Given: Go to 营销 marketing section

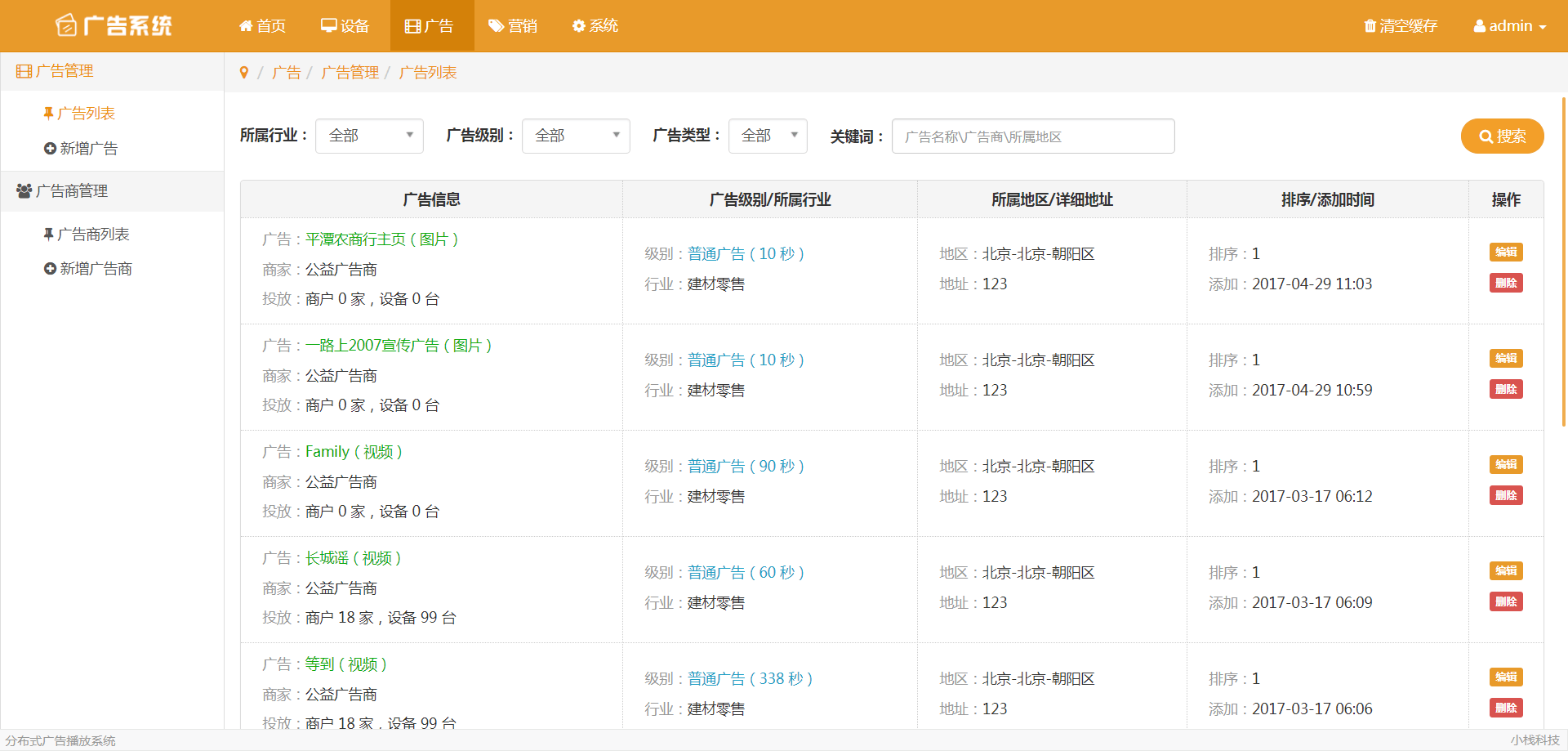Looking at the screenshot, I should pos(513,26).
